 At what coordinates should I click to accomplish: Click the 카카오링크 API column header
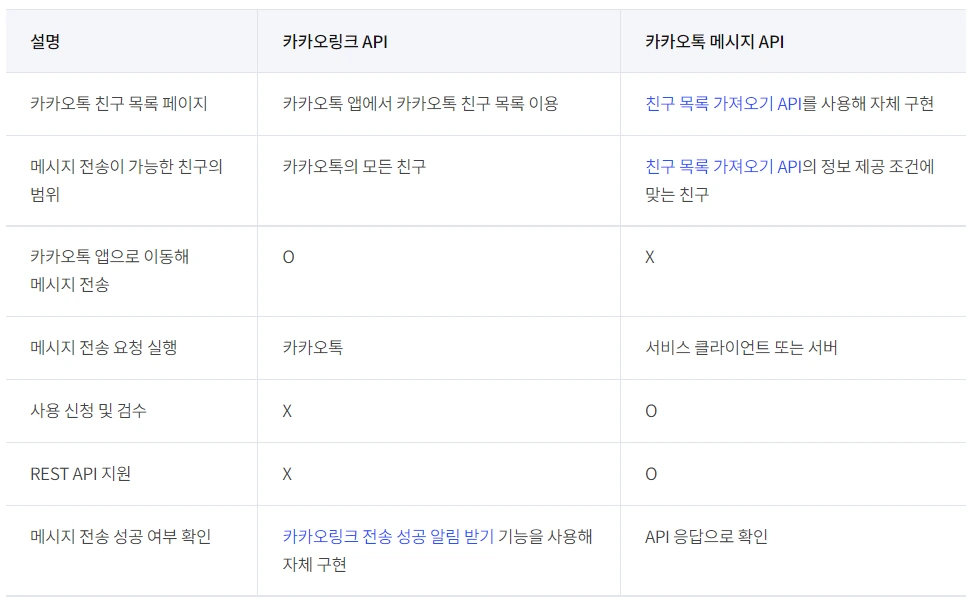pos(335,42)
